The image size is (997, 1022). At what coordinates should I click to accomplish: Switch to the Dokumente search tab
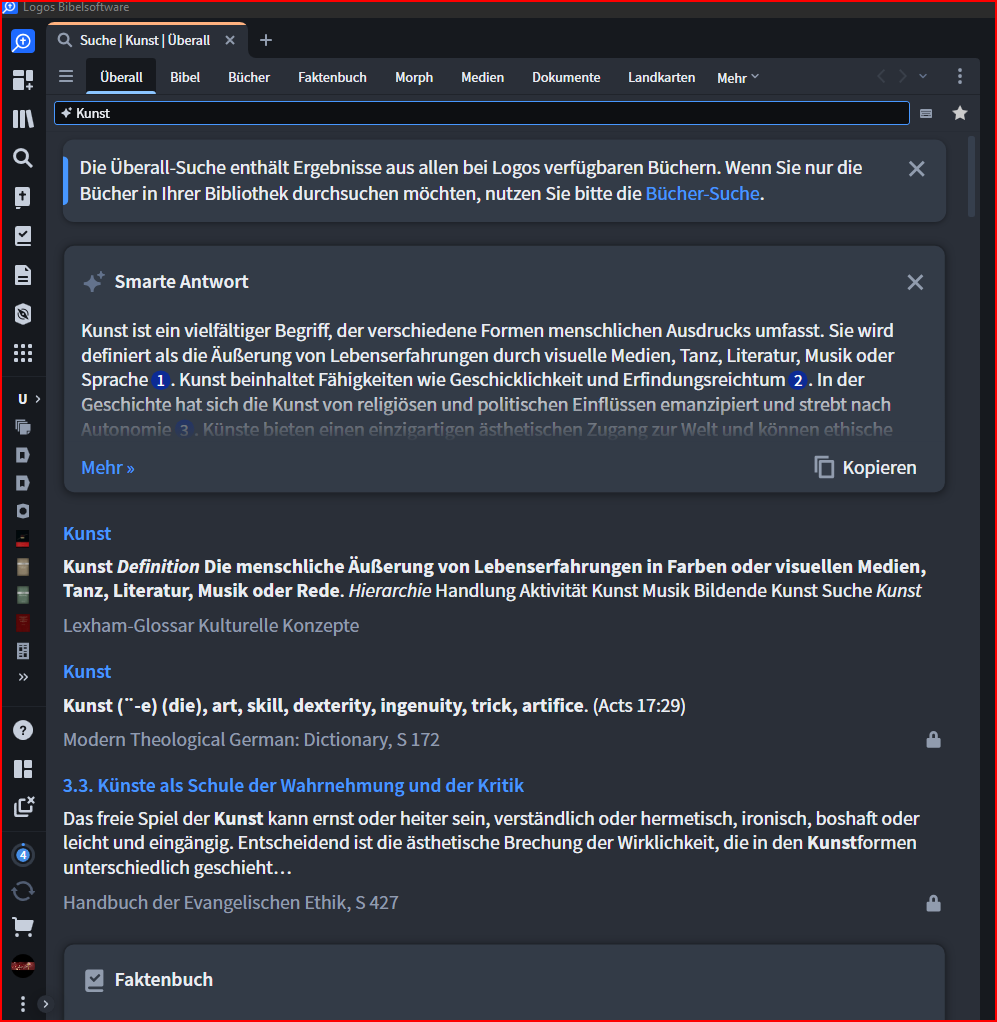click(566, 77)
